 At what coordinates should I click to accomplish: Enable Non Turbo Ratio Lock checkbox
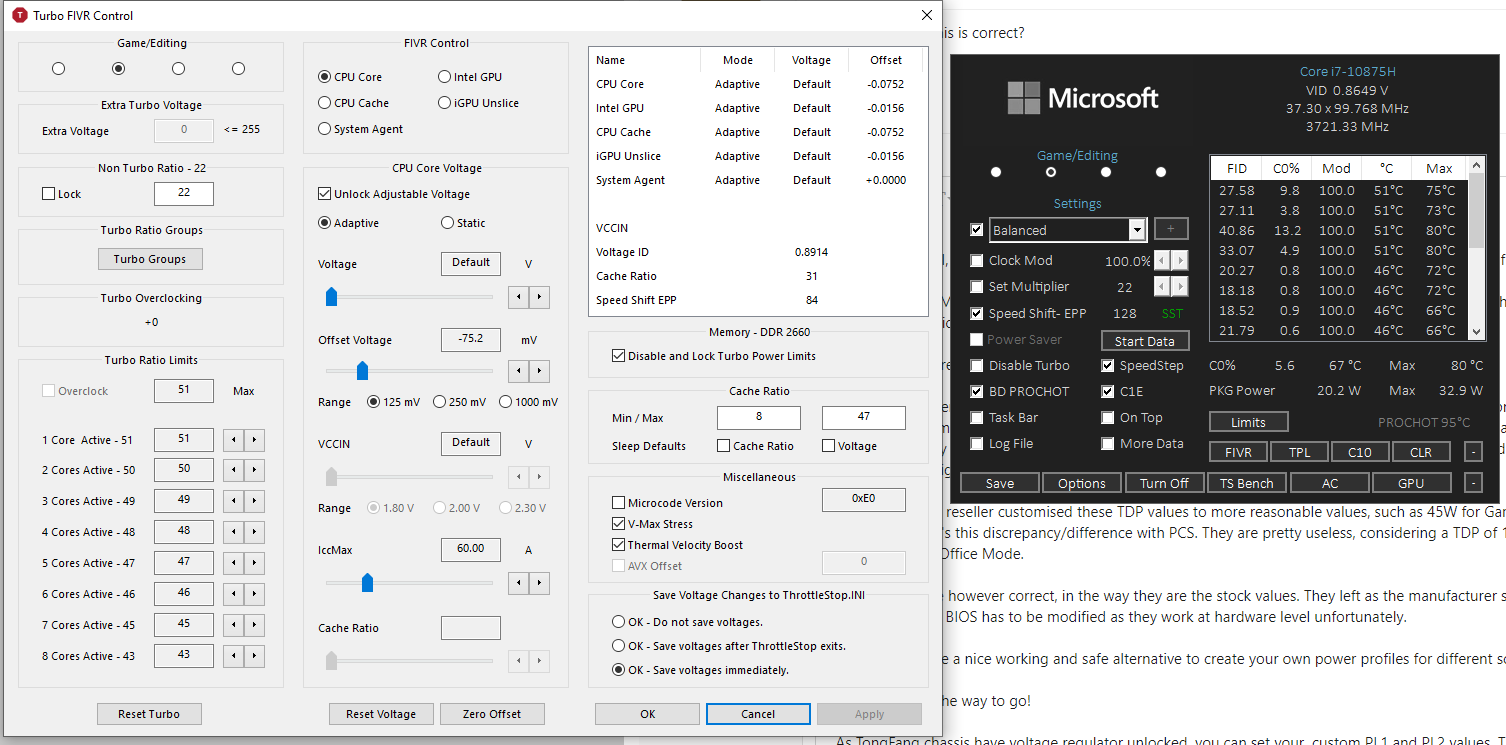tap(49, 194)
